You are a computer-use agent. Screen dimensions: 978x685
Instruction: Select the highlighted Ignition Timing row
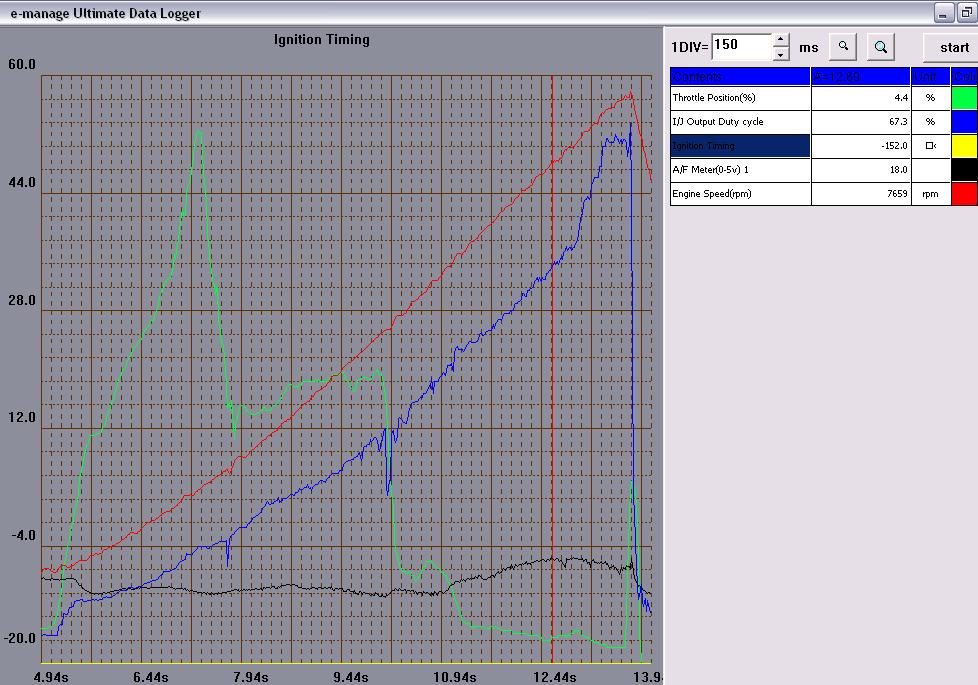click(740, 146)
